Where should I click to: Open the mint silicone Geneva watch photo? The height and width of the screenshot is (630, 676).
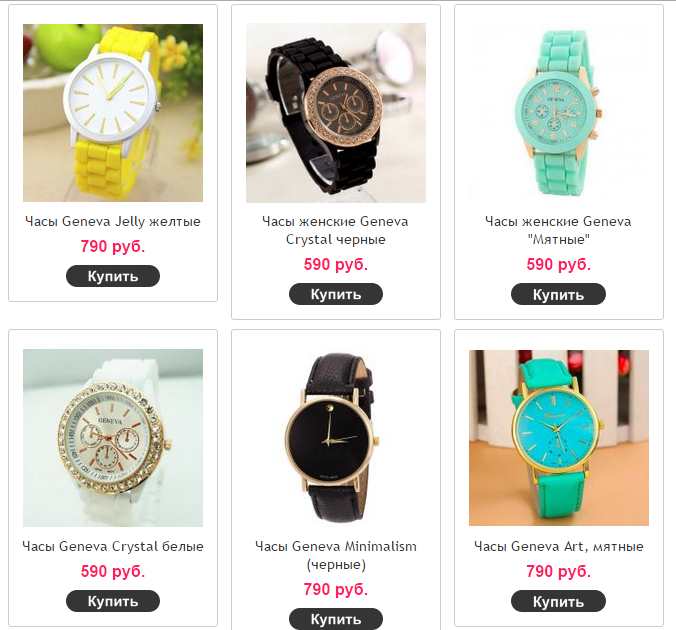pyautogui.click(x=559, y=113)
